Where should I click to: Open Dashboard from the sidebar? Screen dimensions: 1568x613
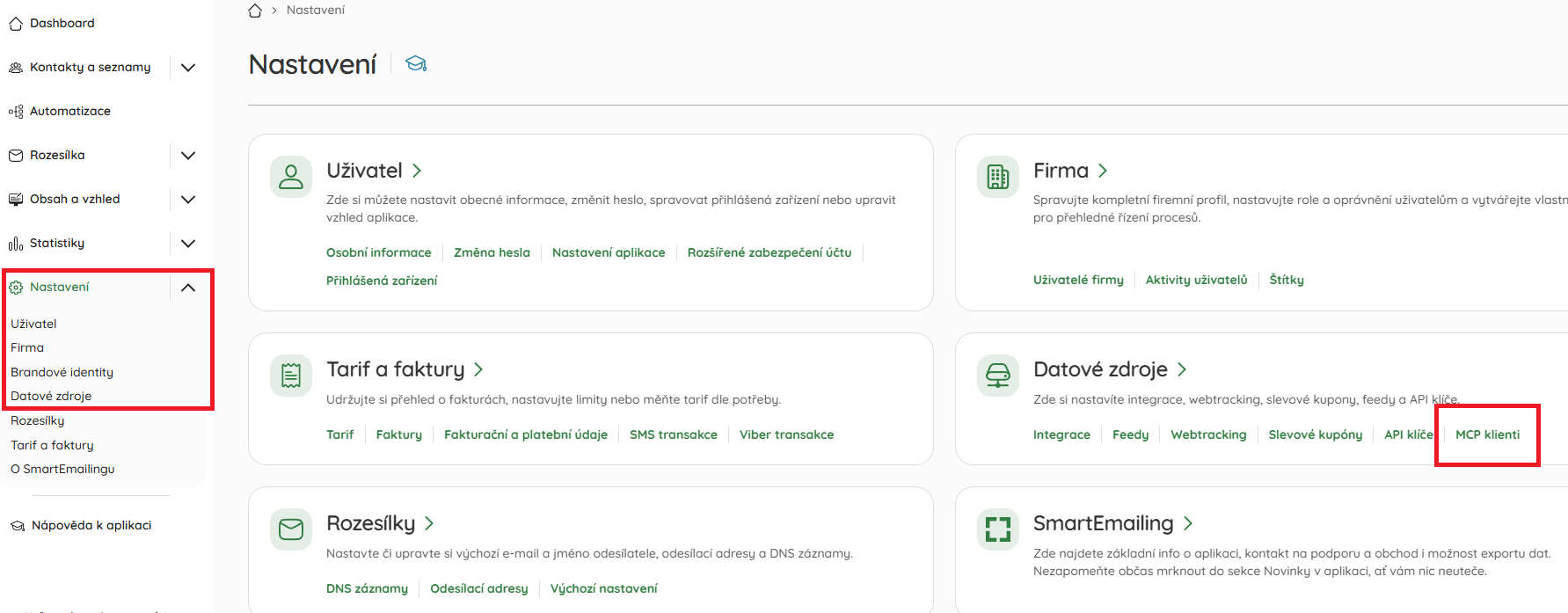pos(62,24)
